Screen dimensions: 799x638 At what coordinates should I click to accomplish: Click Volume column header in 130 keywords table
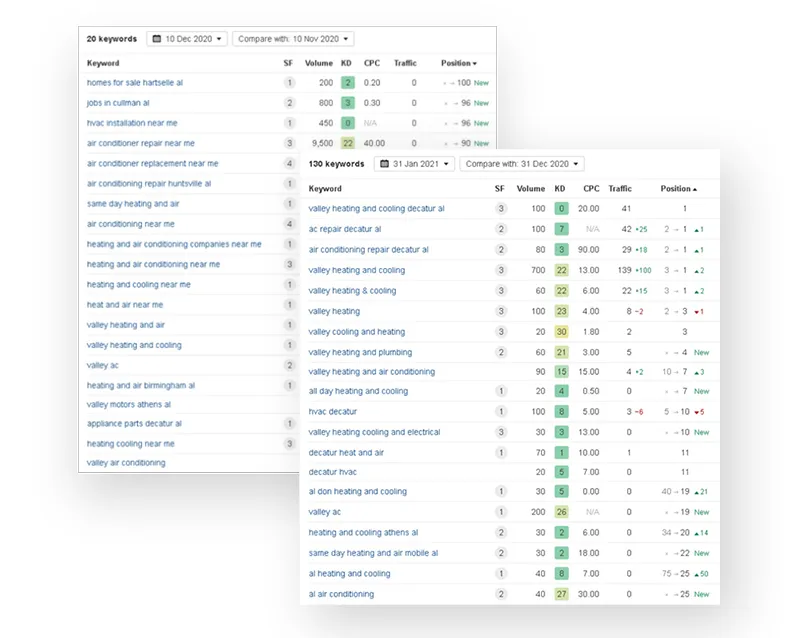click(530, 189)
